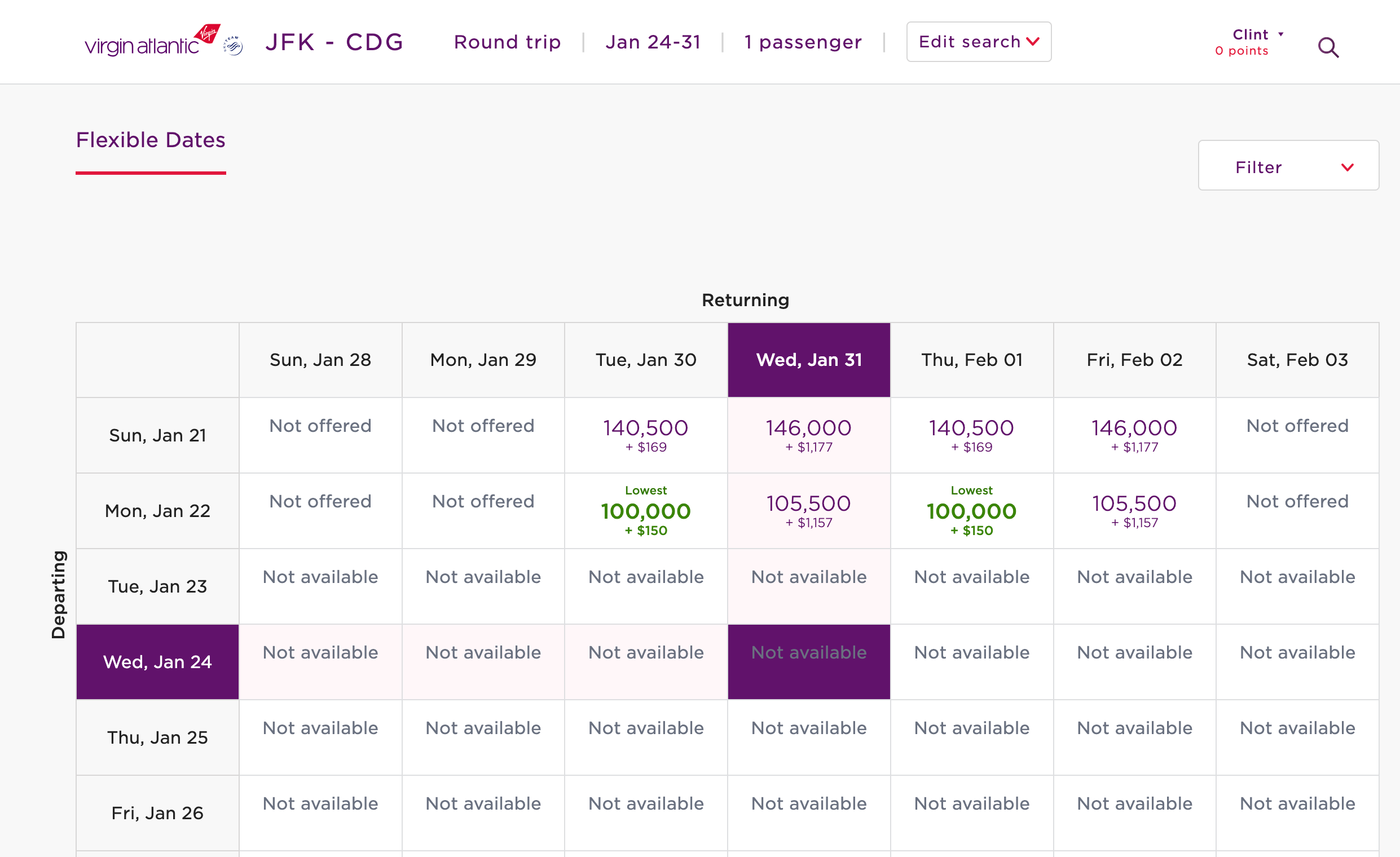Select the Flexible Dates tab

pyautogui.click(x=151, y=140)
